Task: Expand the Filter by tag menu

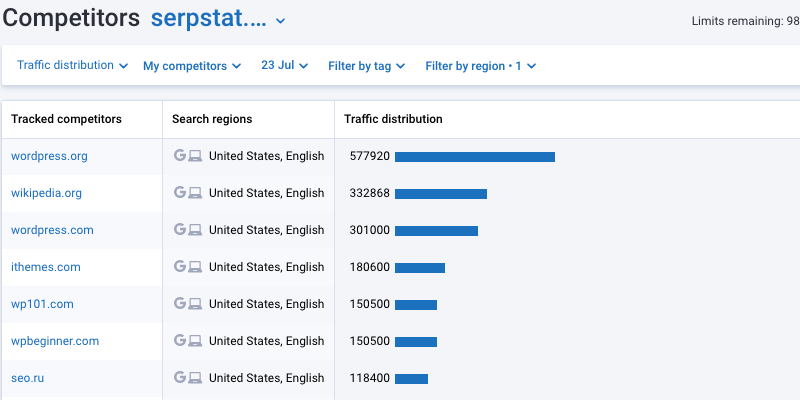Action: [x=366, y=66]
